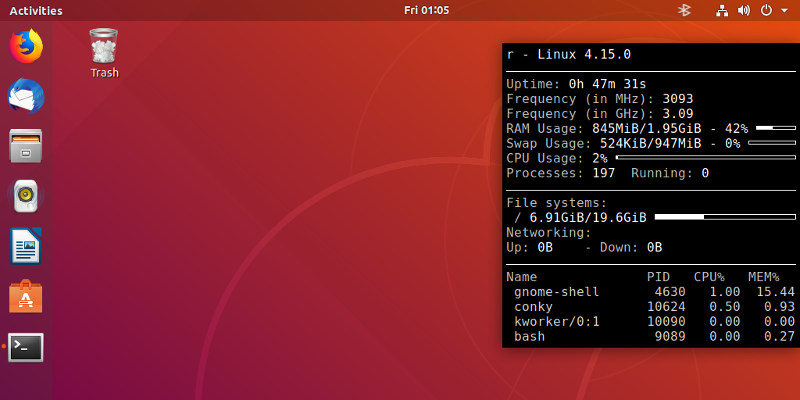Screen dimensions: 800x400
Task: Click the Running: 0 text
Action: 670,173
